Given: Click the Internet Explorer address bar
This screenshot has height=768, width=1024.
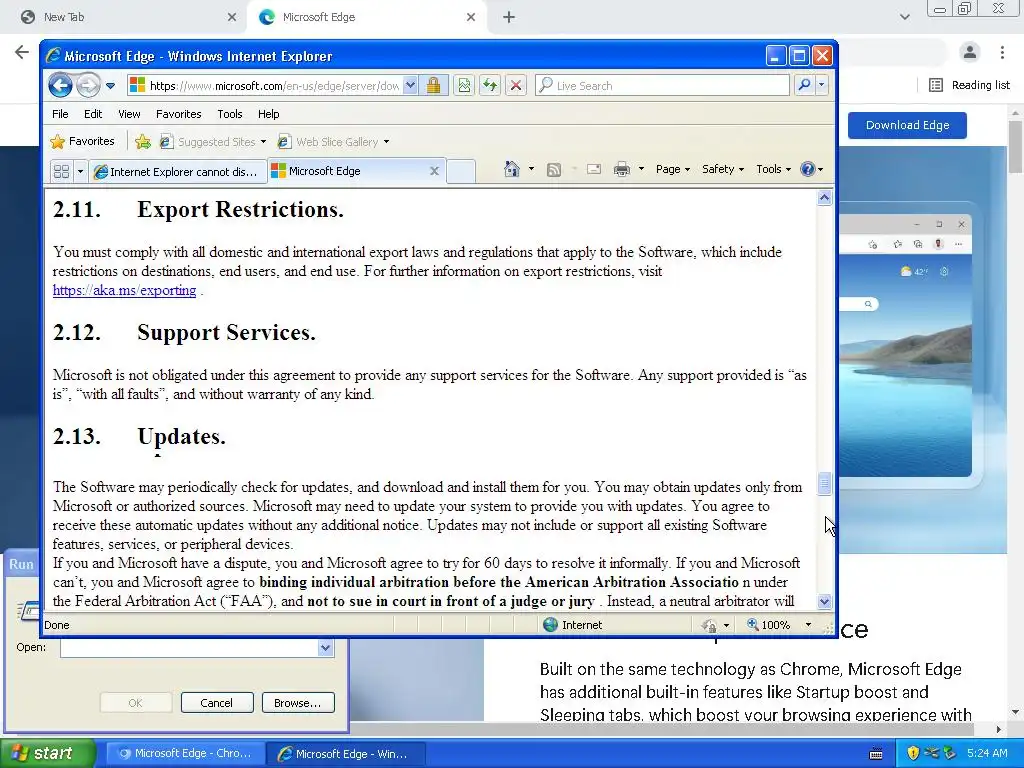Looking at the screenshot, I should [273, 86].
